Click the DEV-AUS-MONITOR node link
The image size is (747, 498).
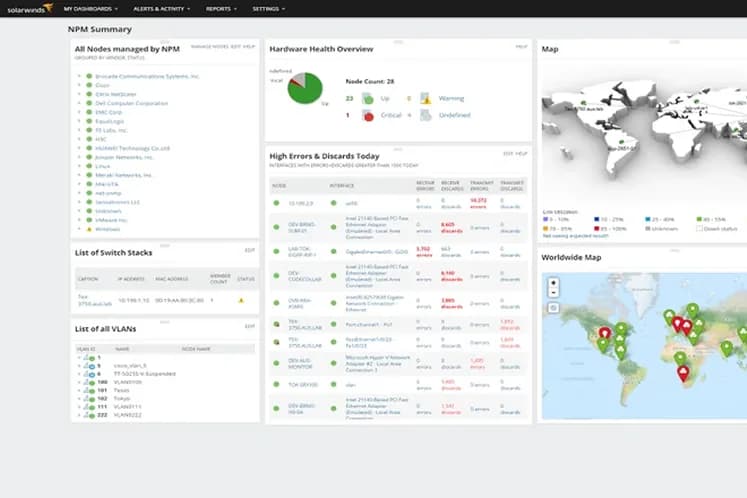pos(300,364)
